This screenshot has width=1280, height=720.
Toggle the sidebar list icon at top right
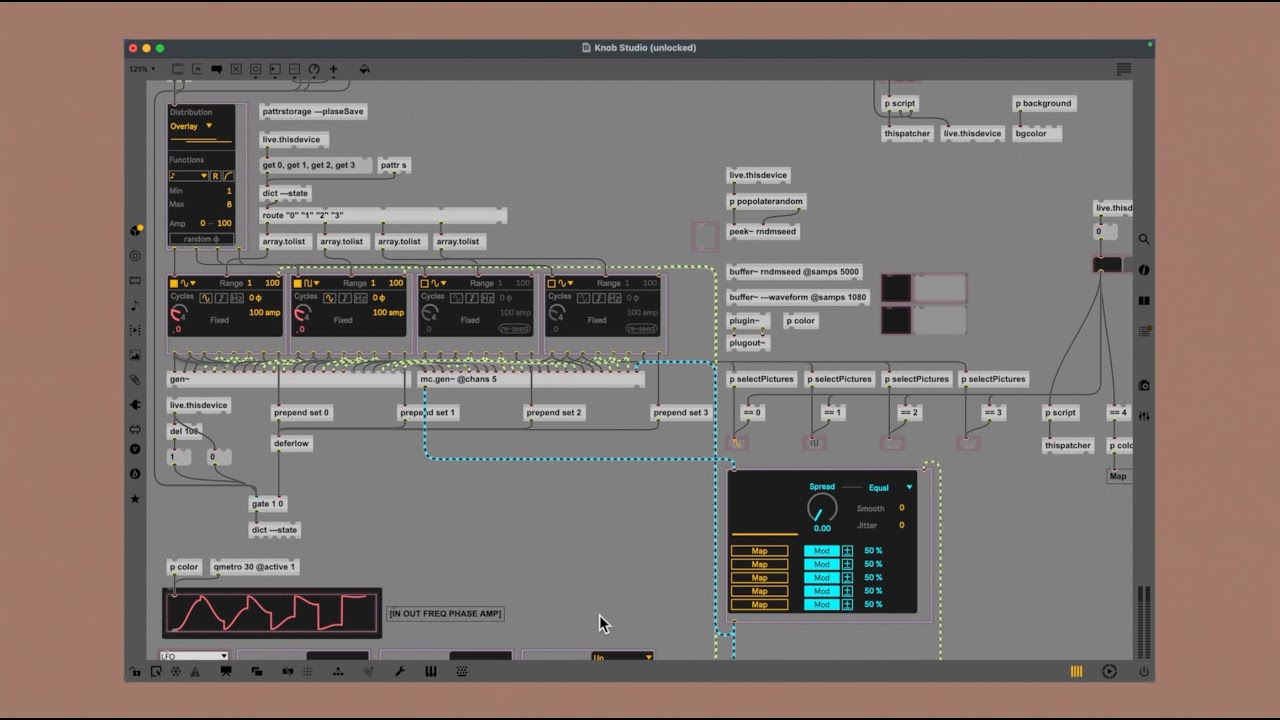[x=1124, y=69]
